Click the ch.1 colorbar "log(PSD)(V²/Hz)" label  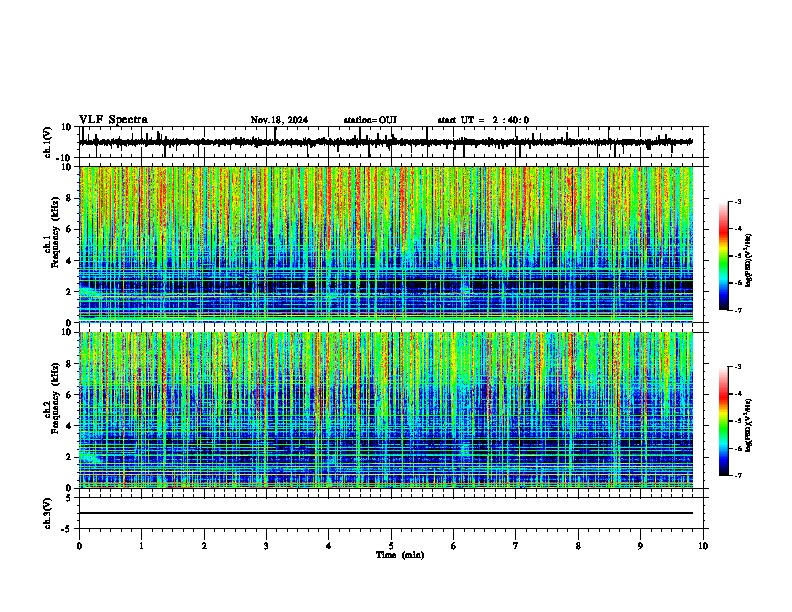(749, 261)
